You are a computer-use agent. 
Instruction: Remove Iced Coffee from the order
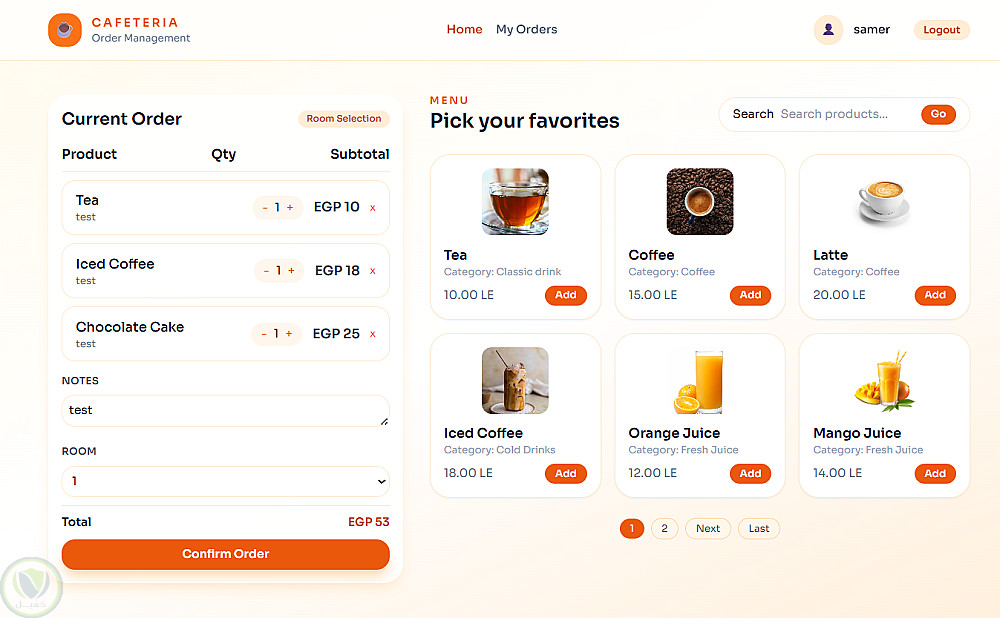tap(373, 271)
